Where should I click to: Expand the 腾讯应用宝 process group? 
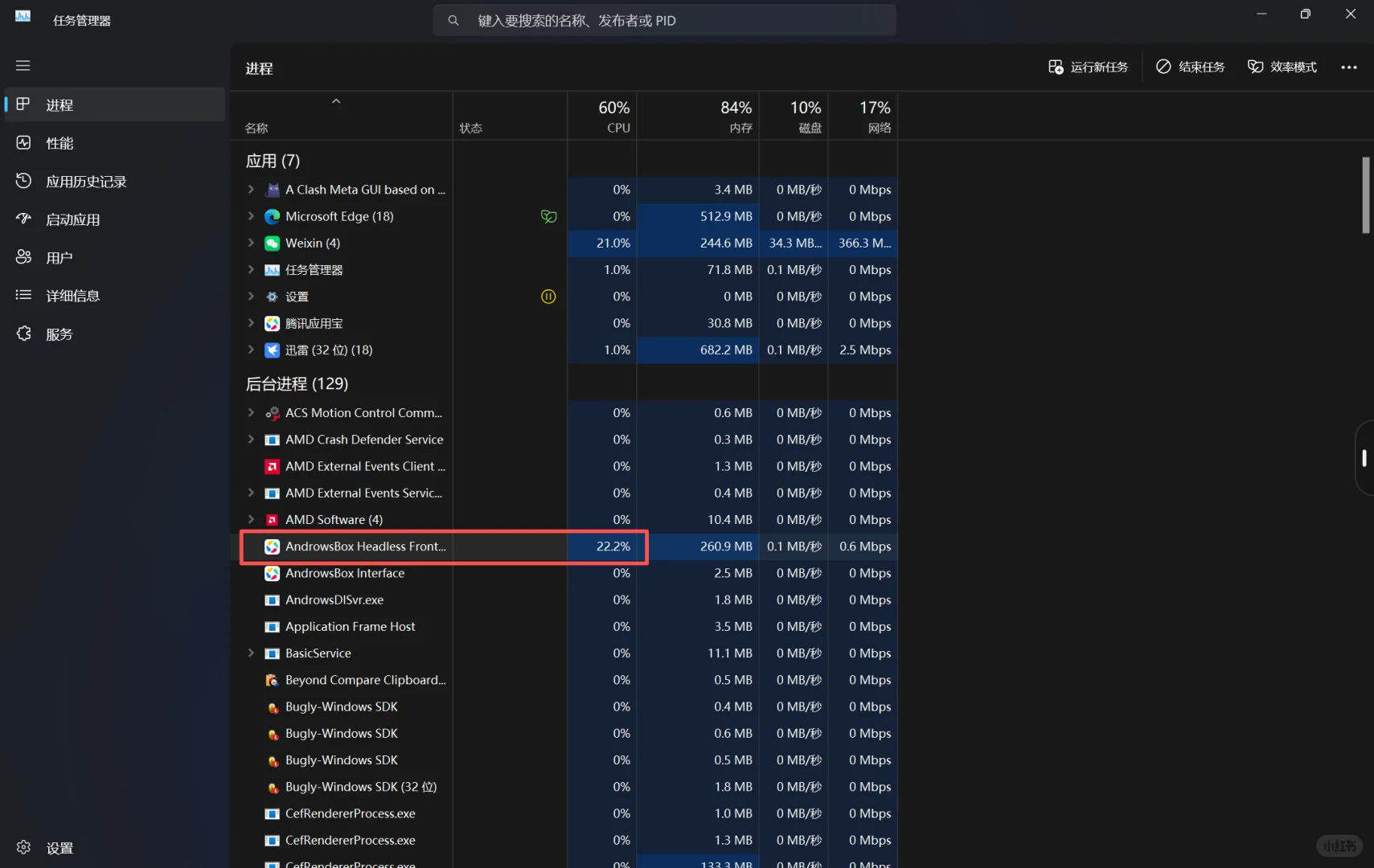[251, 323]
